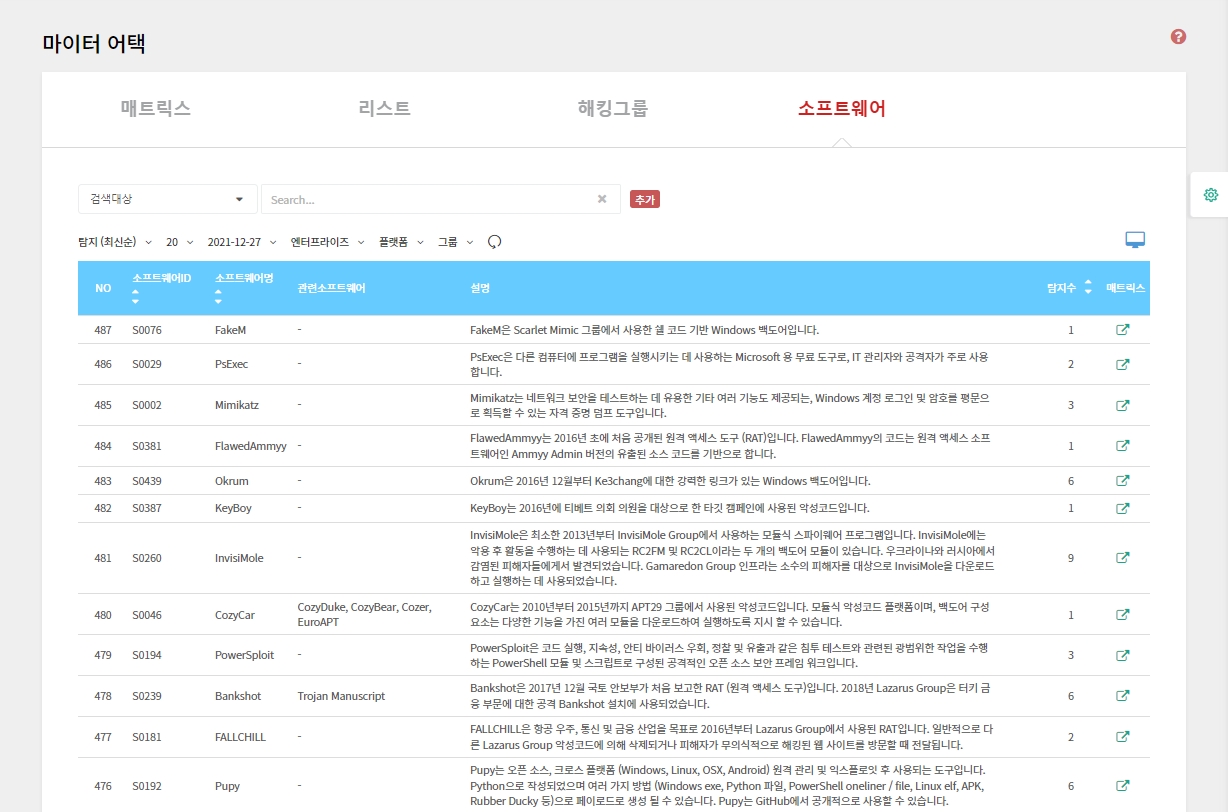Open matrix link for Bankshot row

click(x=1122, y=696)
